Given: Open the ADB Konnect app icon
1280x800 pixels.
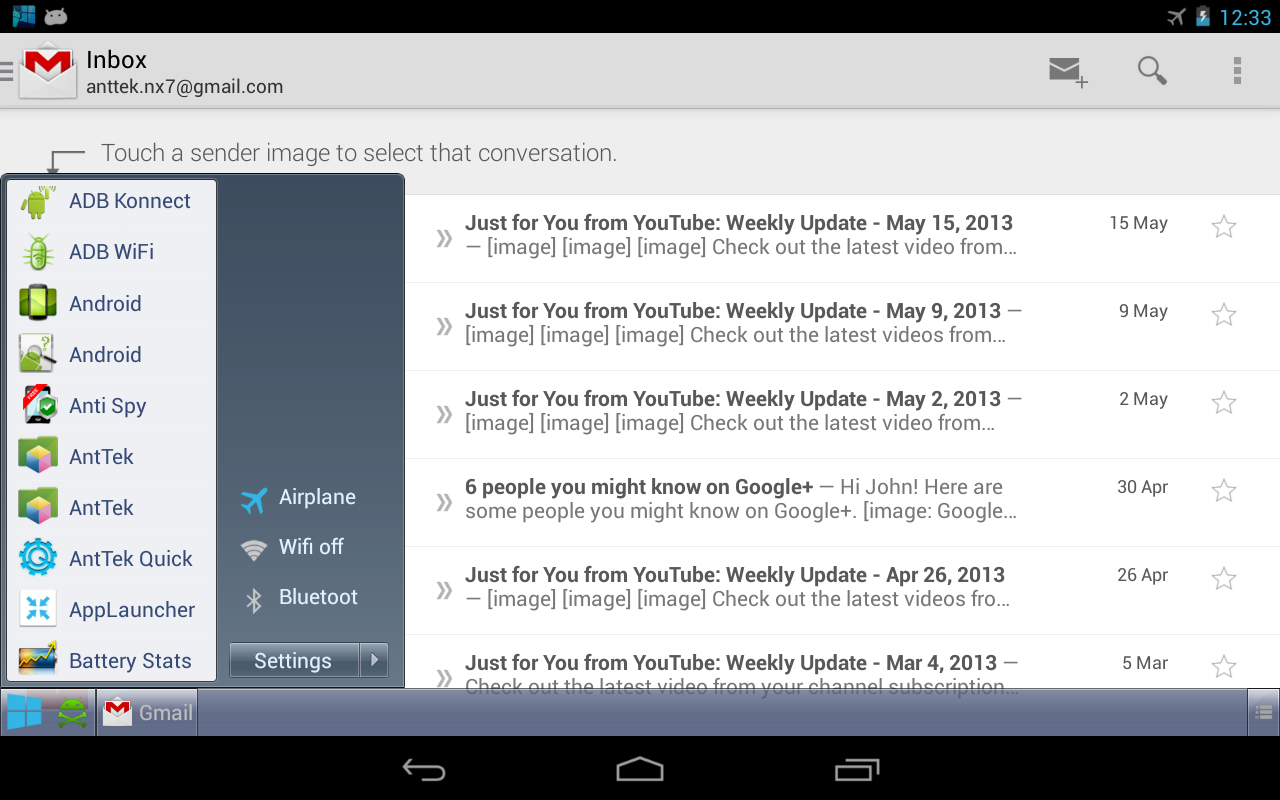Looking at the screenshot, I should click(38, 201).
